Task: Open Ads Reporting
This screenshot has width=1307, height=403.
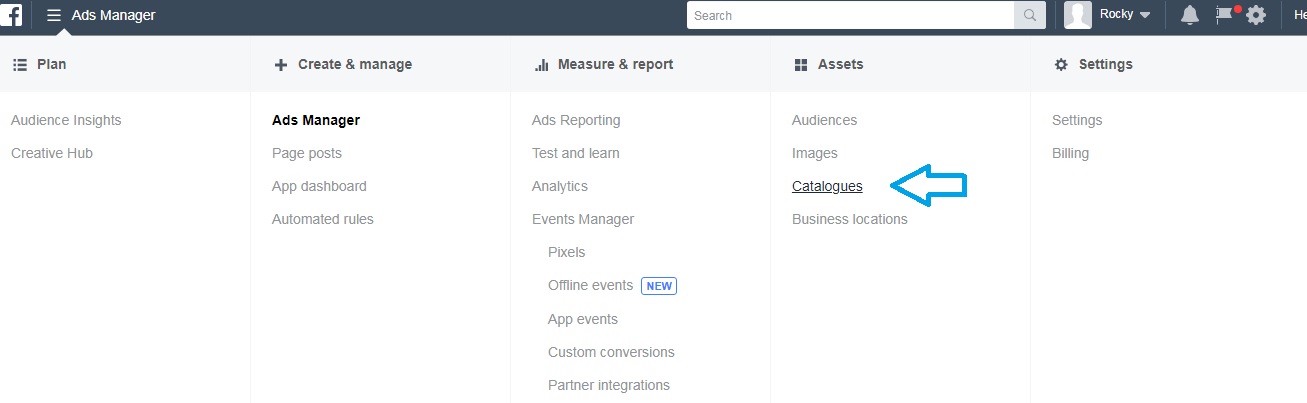Action: (x=576, y=120)
